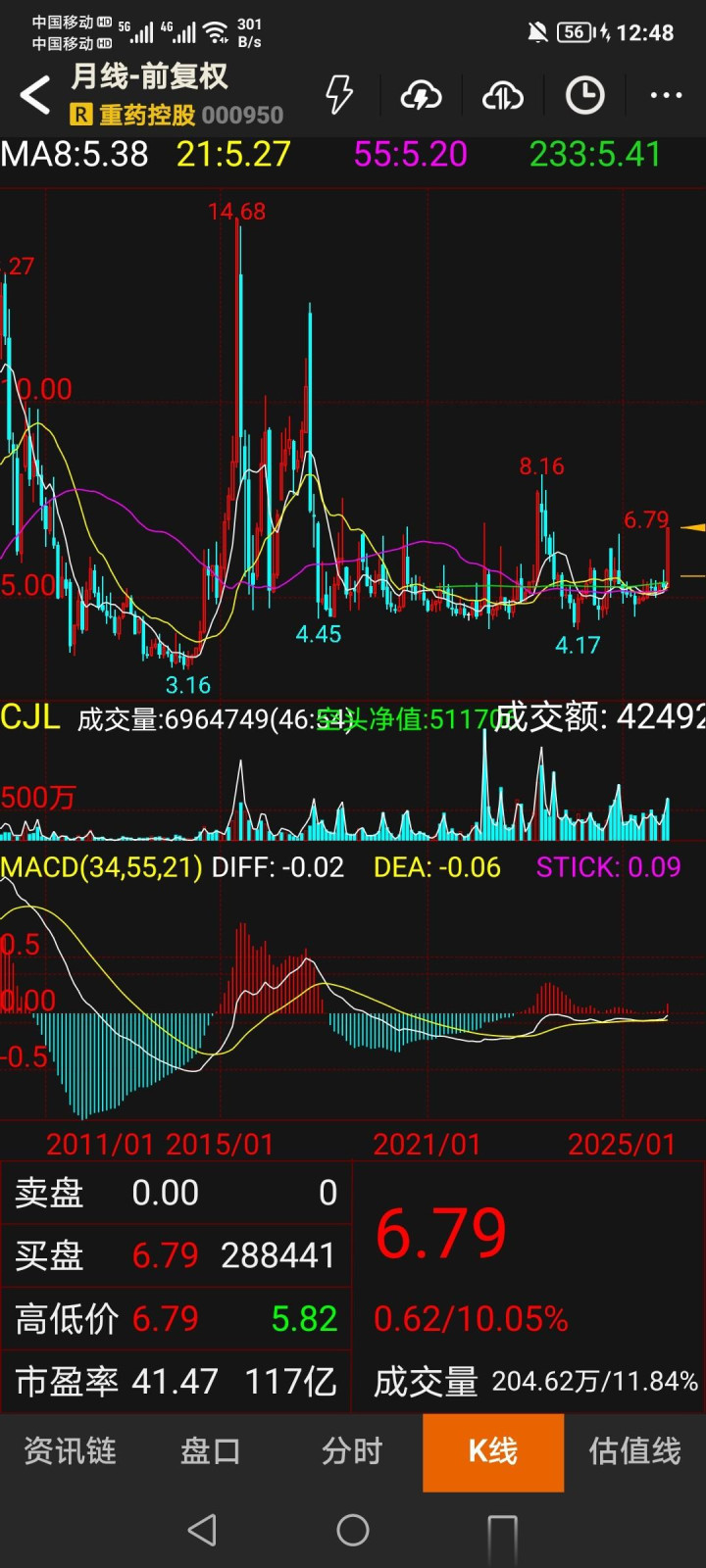Image resolution: width=706 pixels, height=1568 pixels.
Task: Tap the cloud upload sync icon
Action: tap(502, 95)
